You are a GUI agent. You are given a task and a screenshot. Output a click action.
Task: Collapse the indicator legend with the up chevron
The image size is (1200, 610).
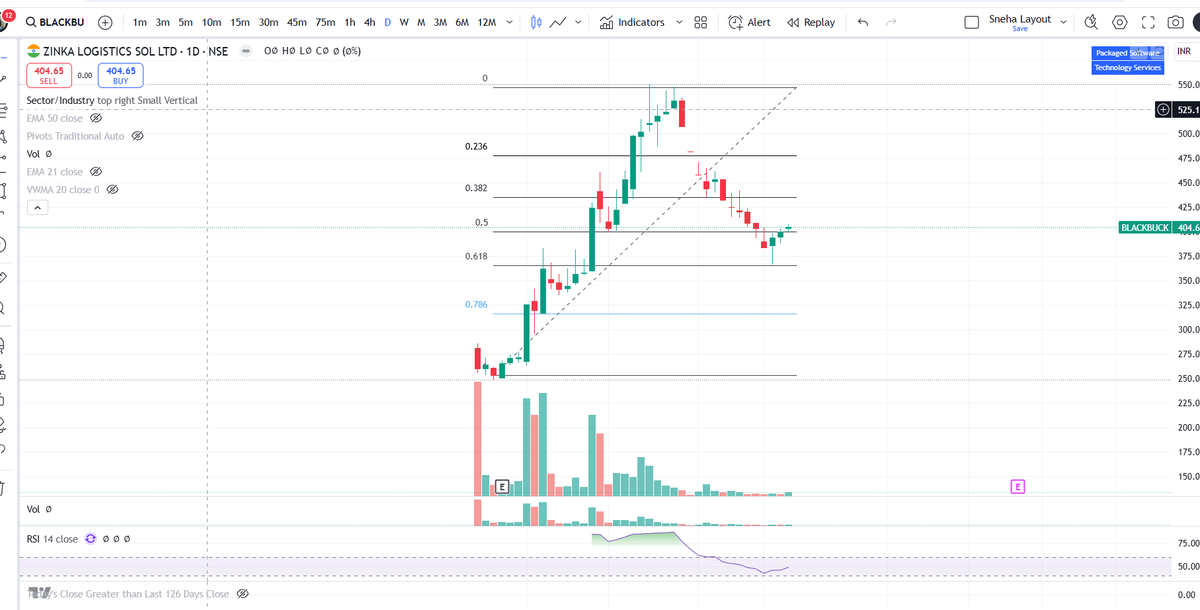point(36,208)
